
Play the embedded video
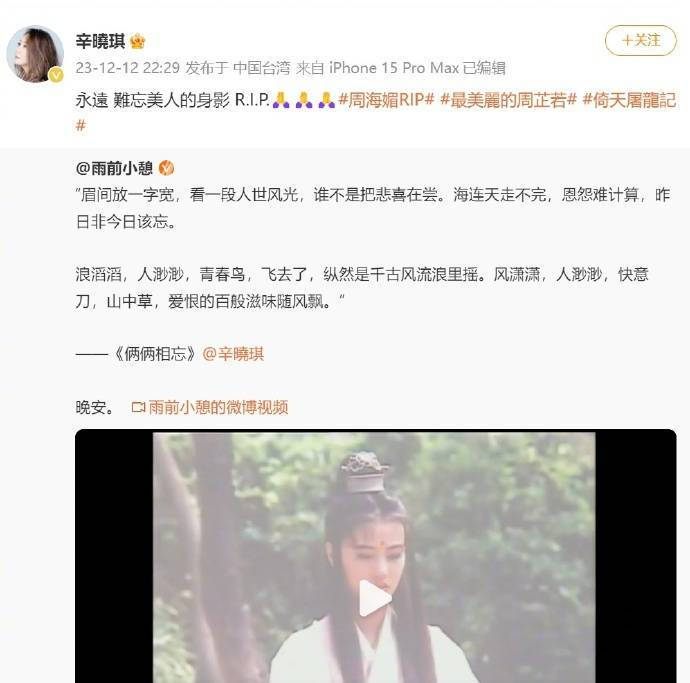pos(375,599)
